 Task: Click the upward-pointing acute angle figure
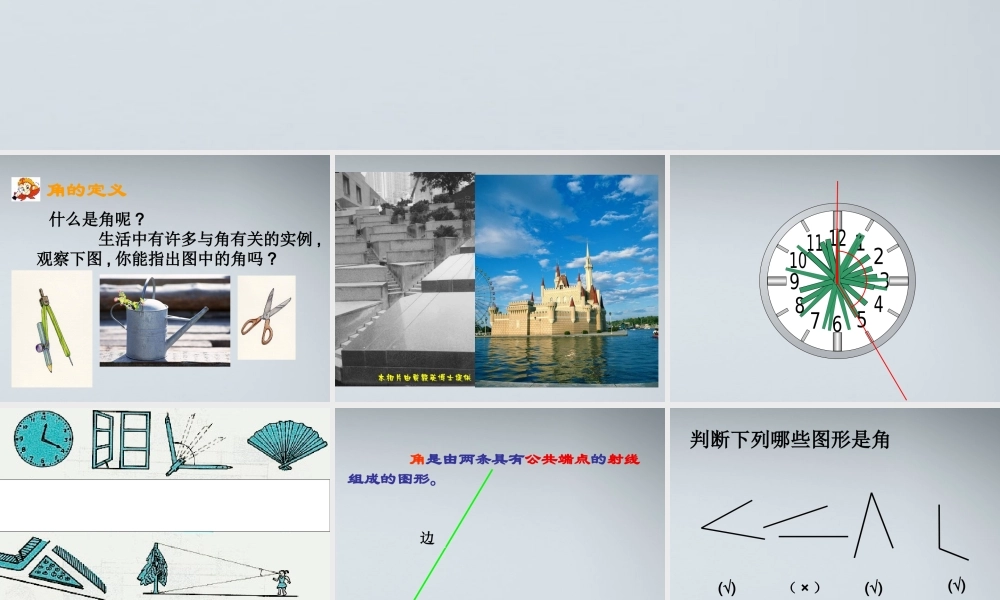coord(874,524)
